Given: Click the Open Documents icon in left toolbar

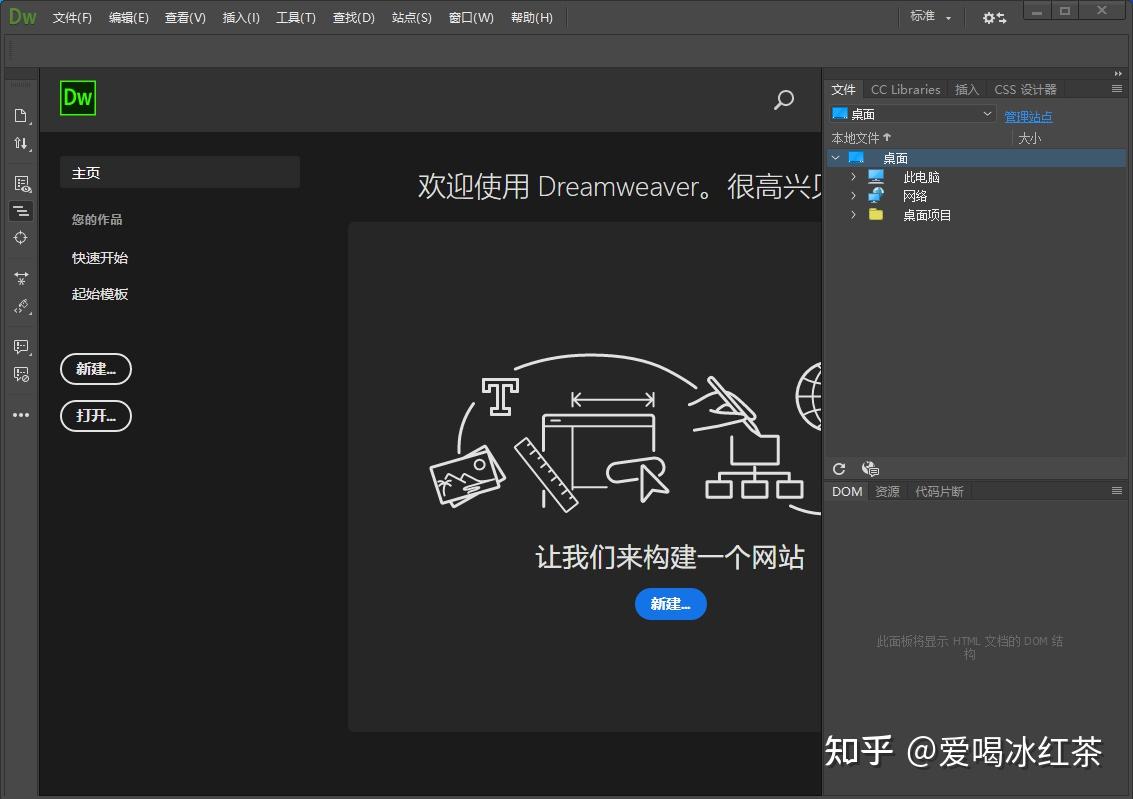Looking at the screenshot, I should pyautogui.click(x=21, y=115).
